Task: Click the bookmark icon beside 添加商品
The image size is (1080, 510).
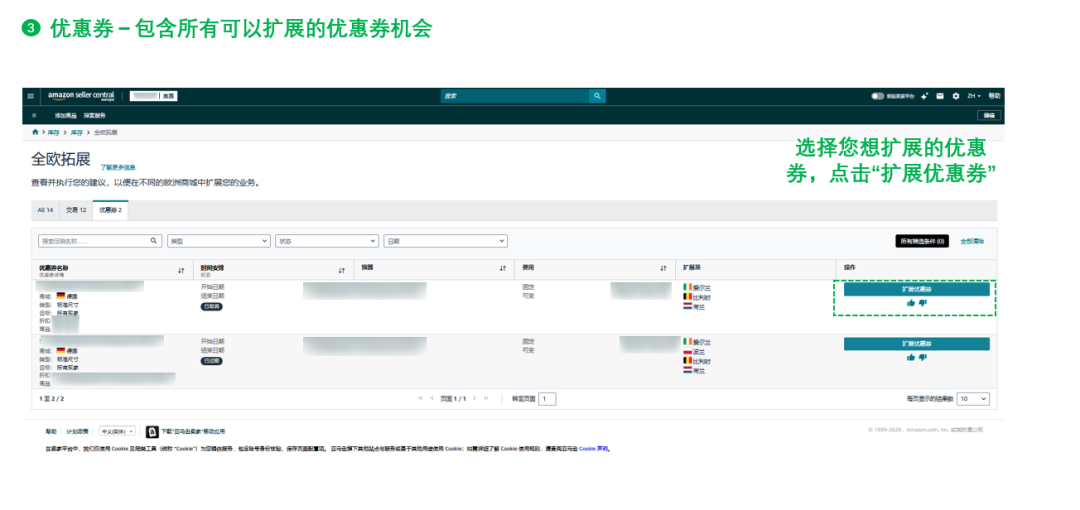Action: (x=34, y=115)
